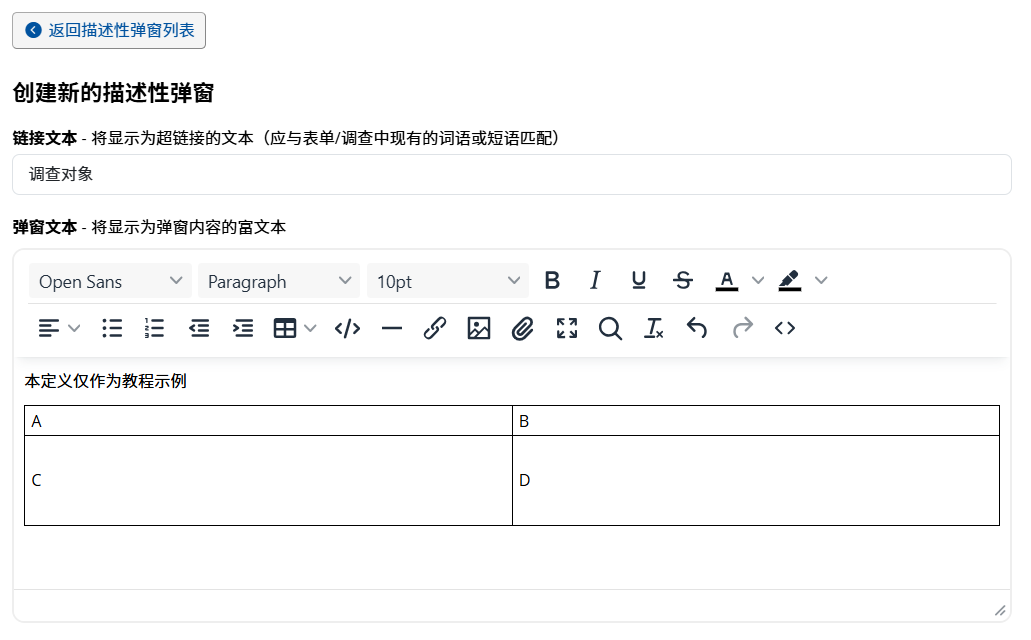Image resolution: width=1031 pixels, height=640 pixels.
Task: Click table cell containing C
Action: point(268,480)
